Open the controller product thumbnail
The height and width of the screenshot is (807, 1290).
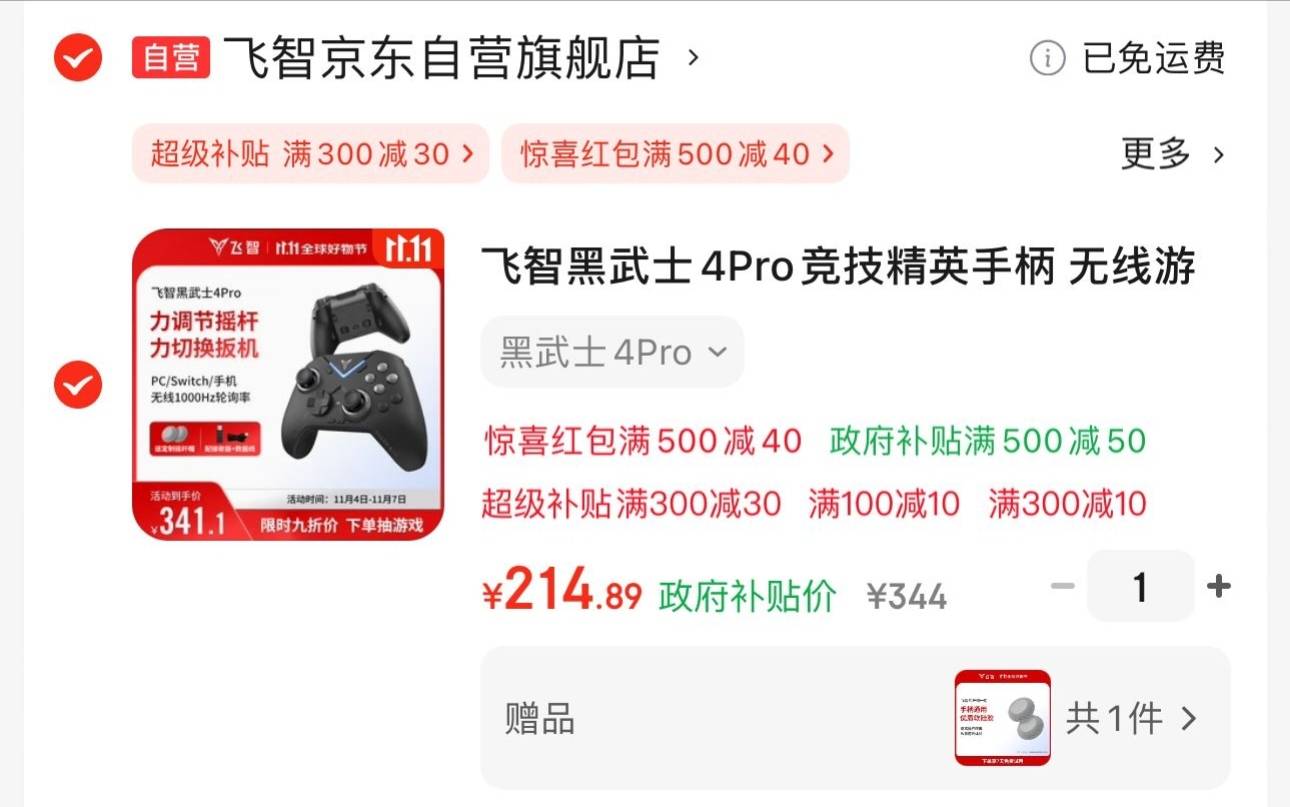288,385
